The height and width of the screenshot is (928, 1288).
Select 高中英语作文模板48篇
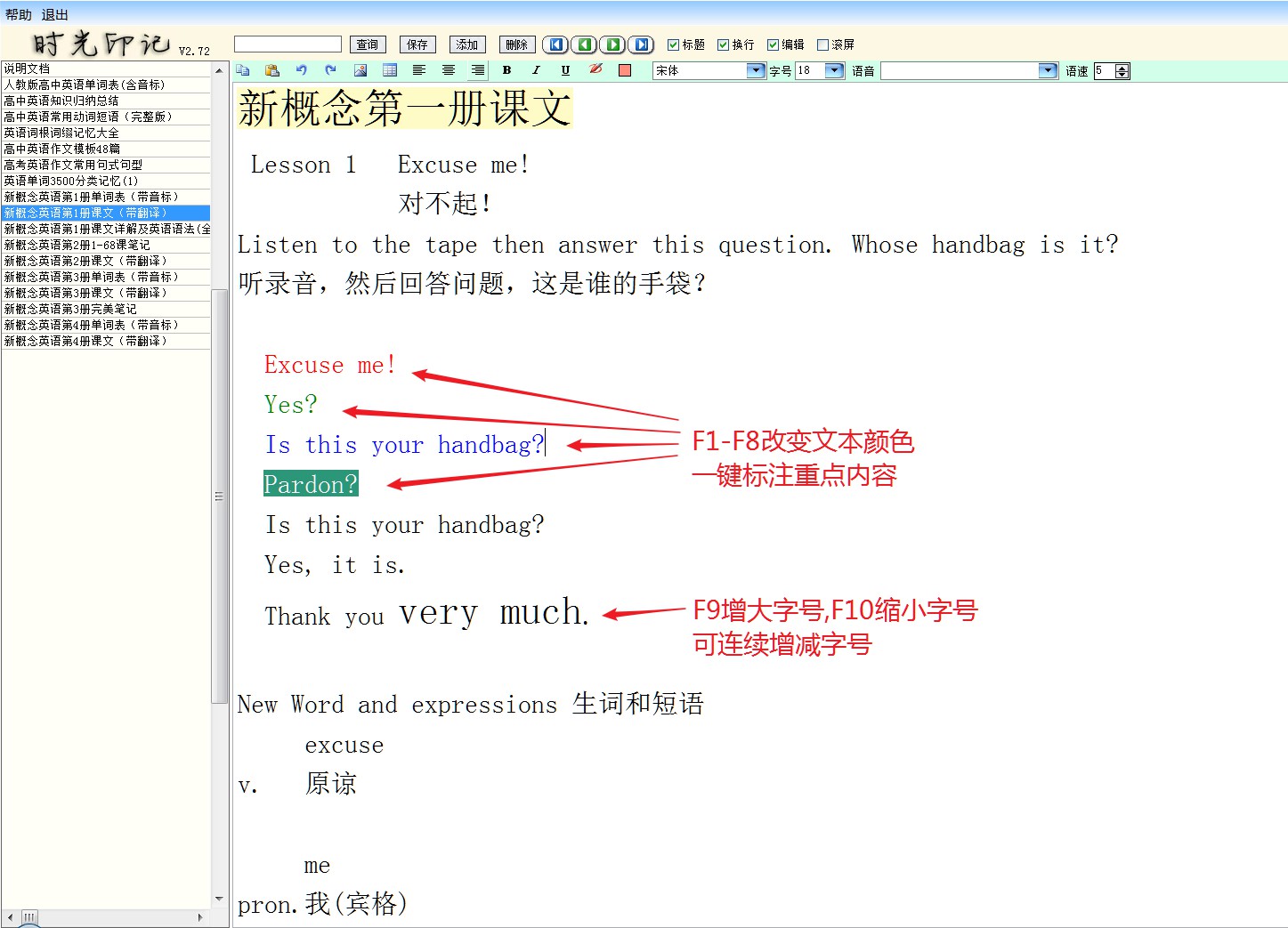click(x=106, y=149)
